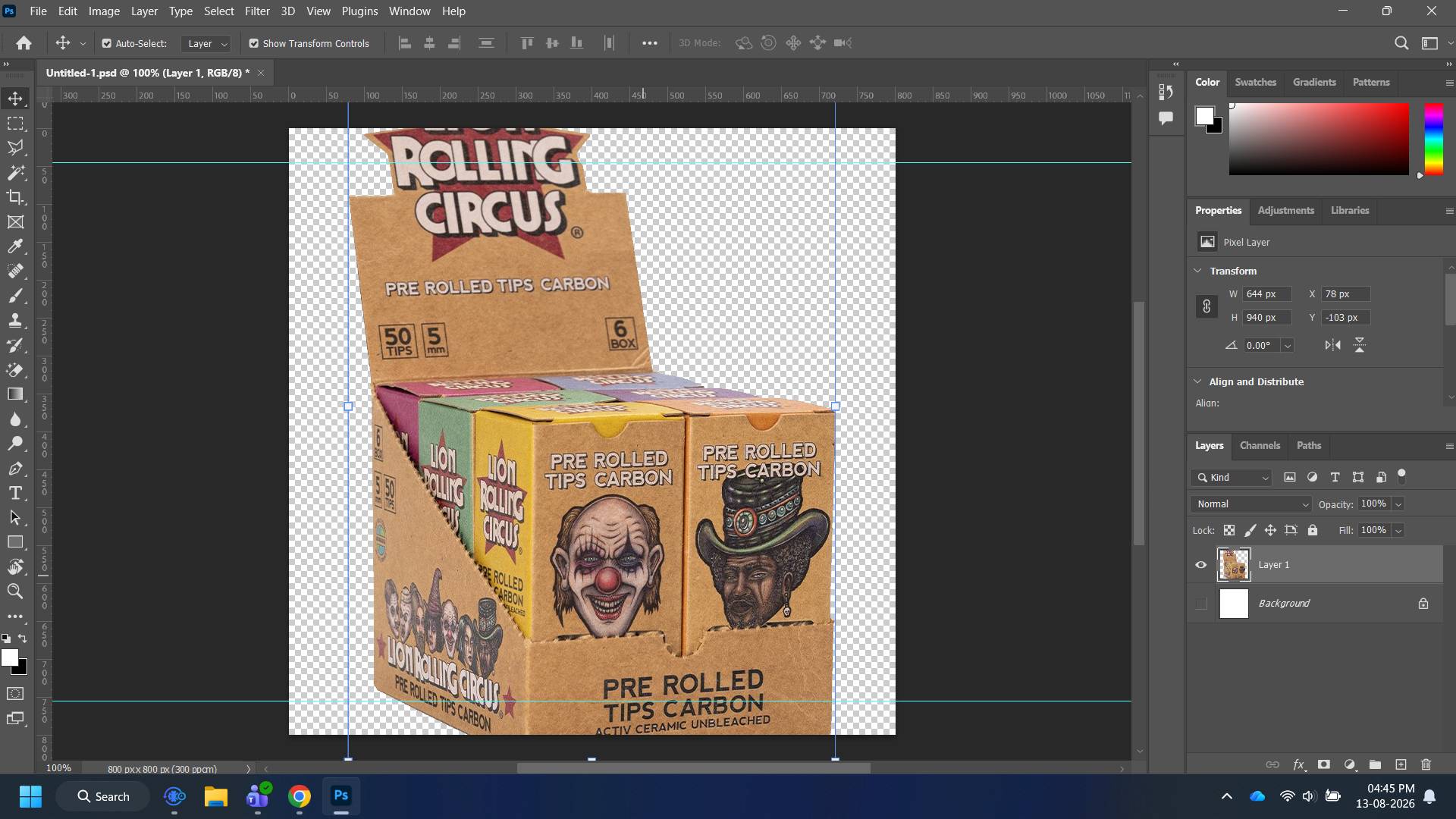
Task: Open the Normal blend mode dropdown
Action: [1251, 504]
